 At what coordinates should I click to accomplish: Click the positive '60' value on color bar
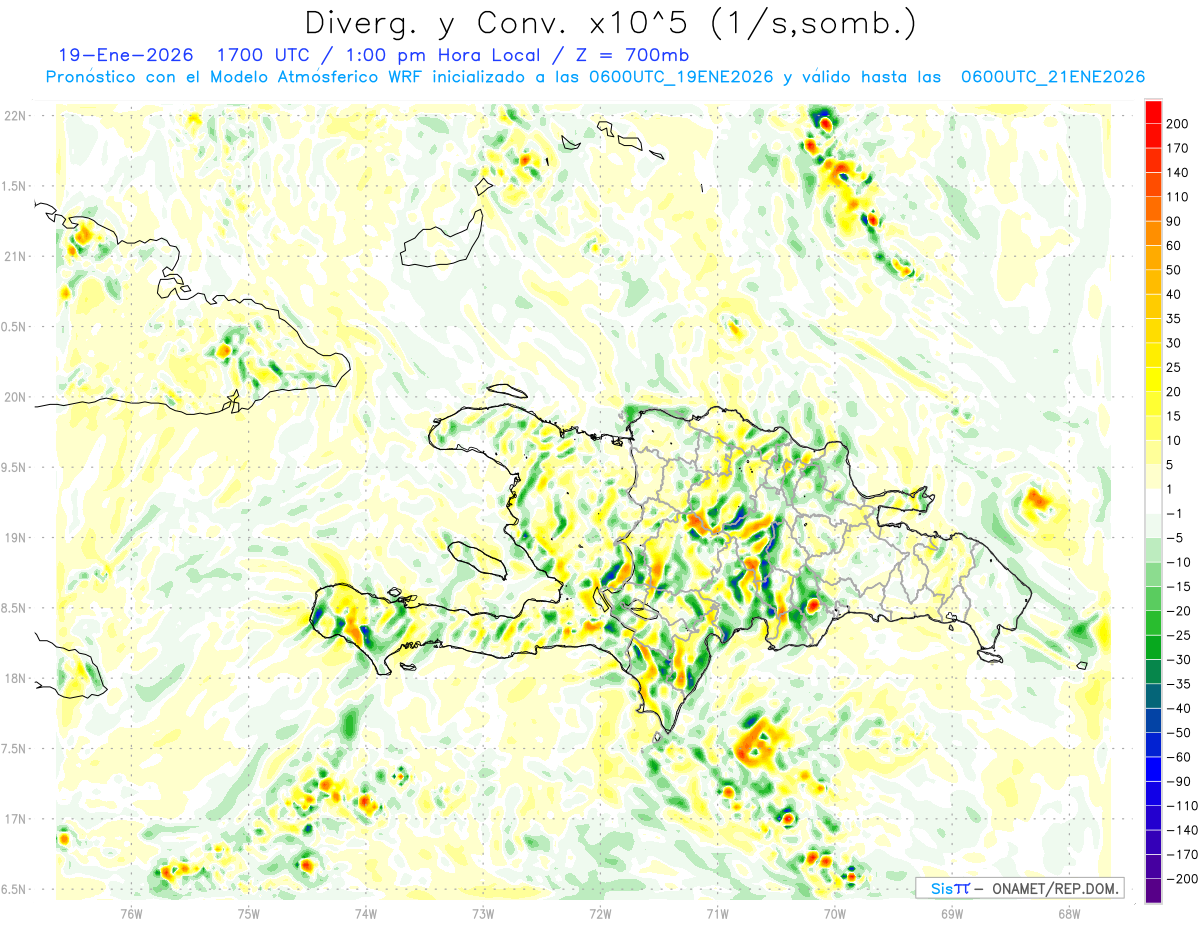(x=1174, y=246)
